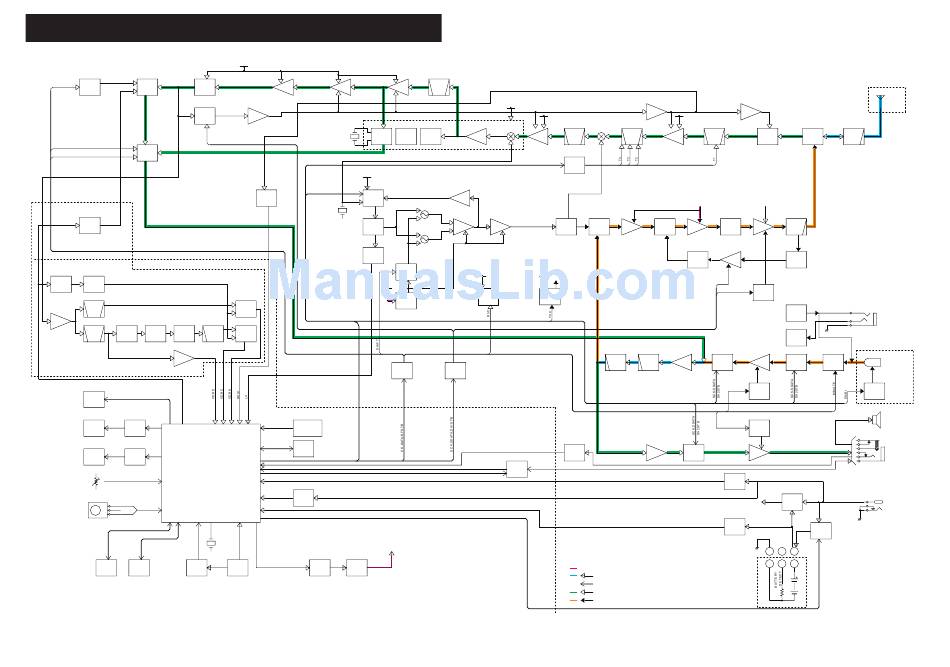
Task: Click the black title banner at the top
Action: [233, 28]
